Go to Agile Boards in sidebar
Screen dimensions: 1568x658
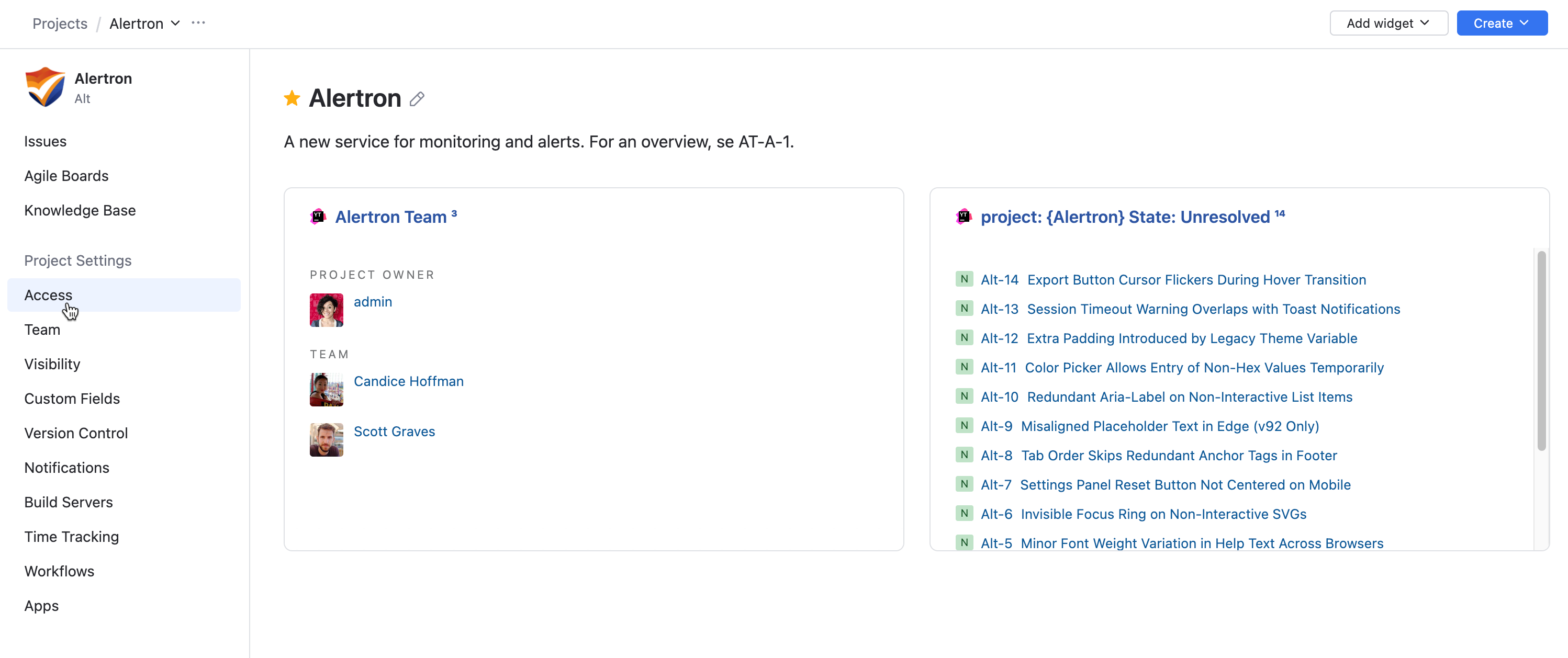[x=66, y=176]
